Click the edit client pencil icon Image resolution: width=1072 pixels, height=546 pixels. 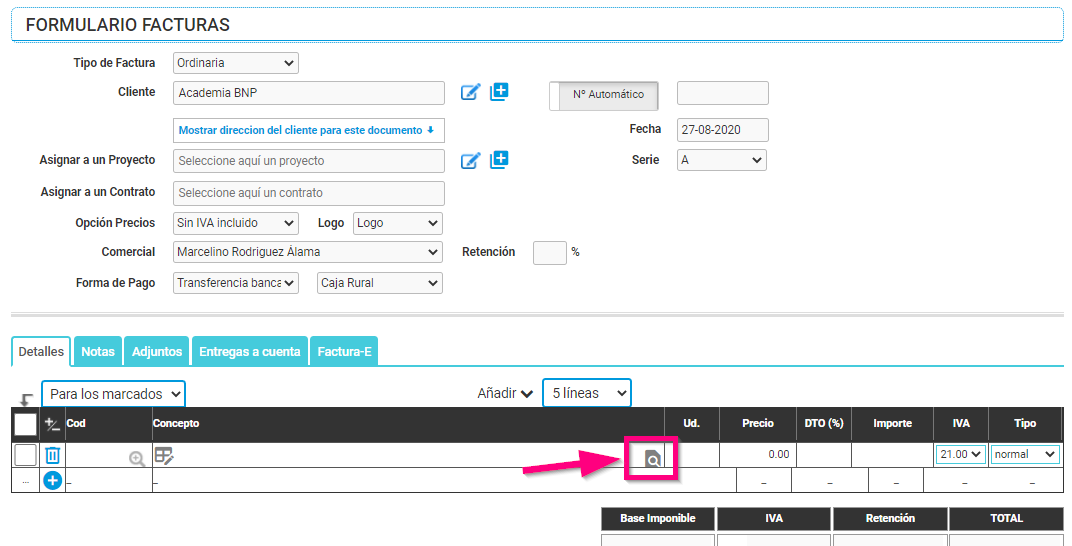pyautogui.click(x=470, y=93)
